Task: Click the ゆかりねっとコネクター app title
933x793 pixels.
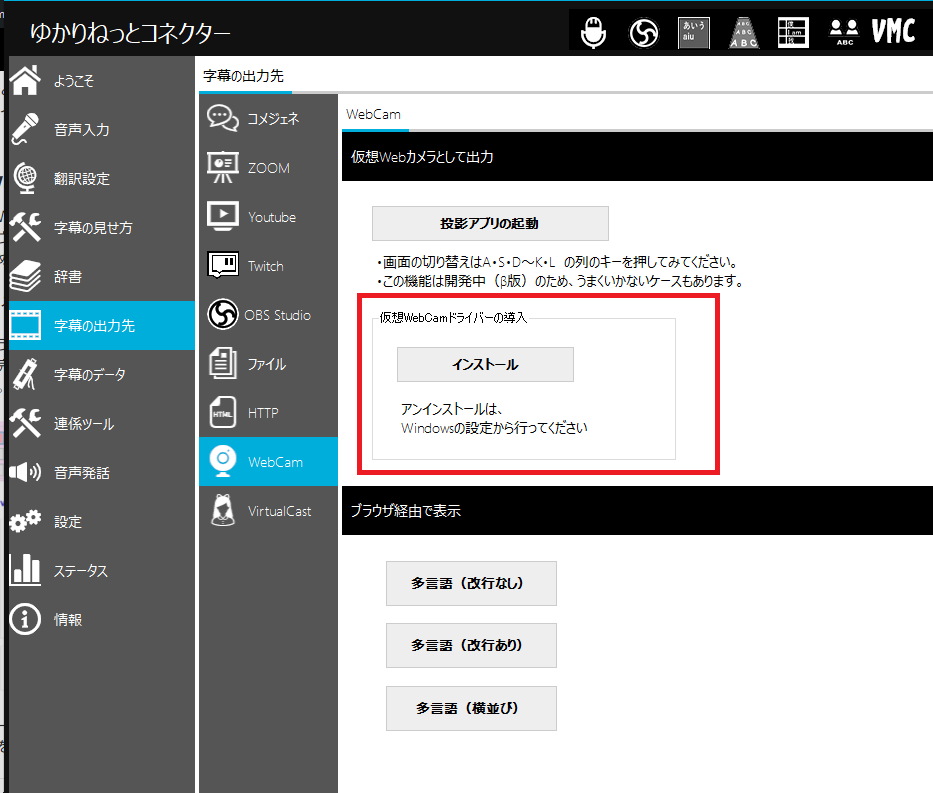Action: pos(130,33)
